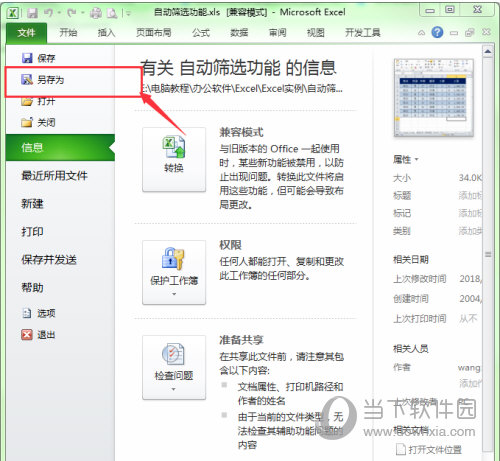Click the 准备共享 heading
500x461 pixels.
[x=241, y=340]
